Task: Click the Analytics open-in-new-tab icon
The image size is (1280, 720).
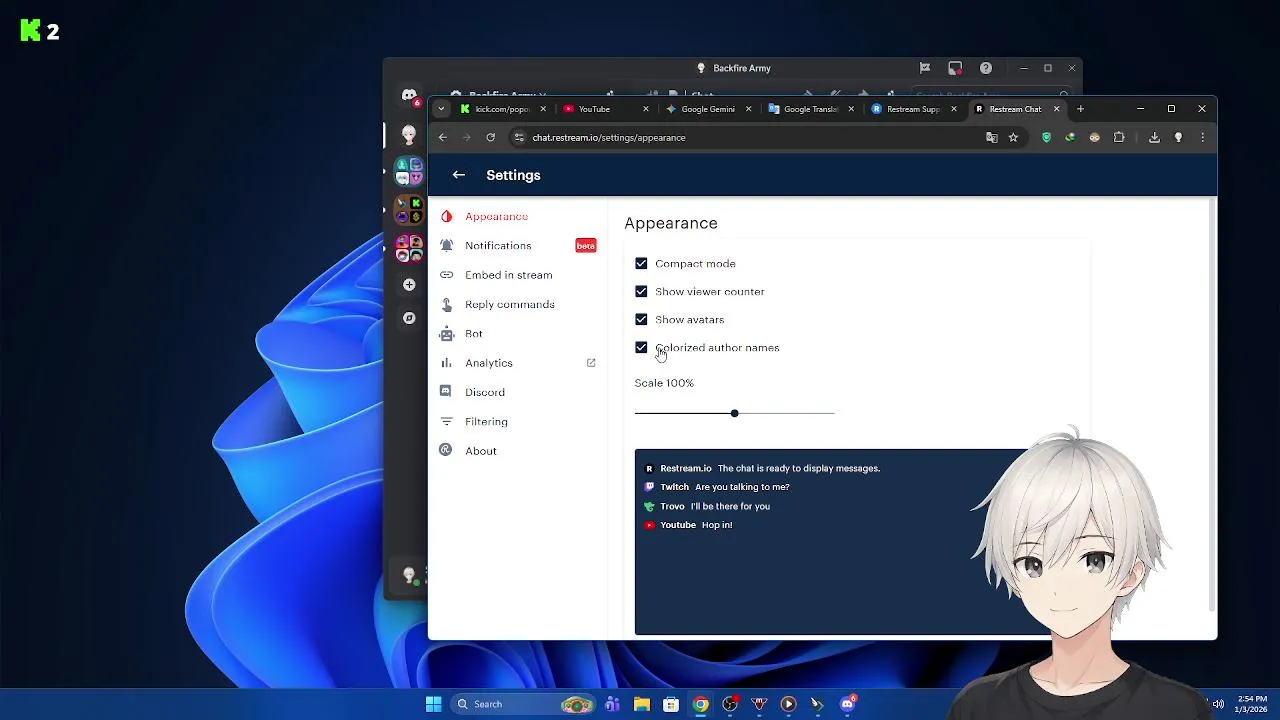Action: tap(591, 362)
